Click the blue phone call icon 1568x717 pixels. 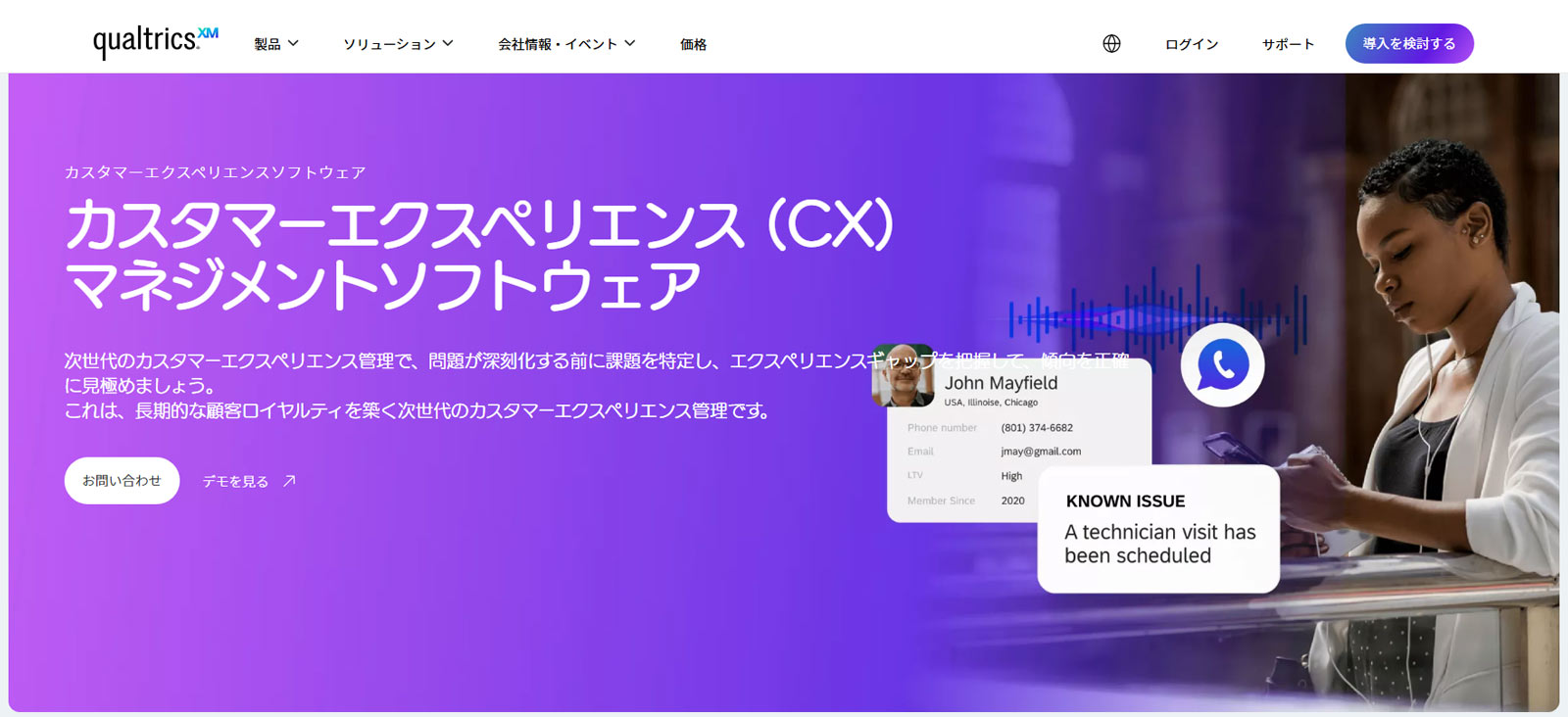point(1222,365)
